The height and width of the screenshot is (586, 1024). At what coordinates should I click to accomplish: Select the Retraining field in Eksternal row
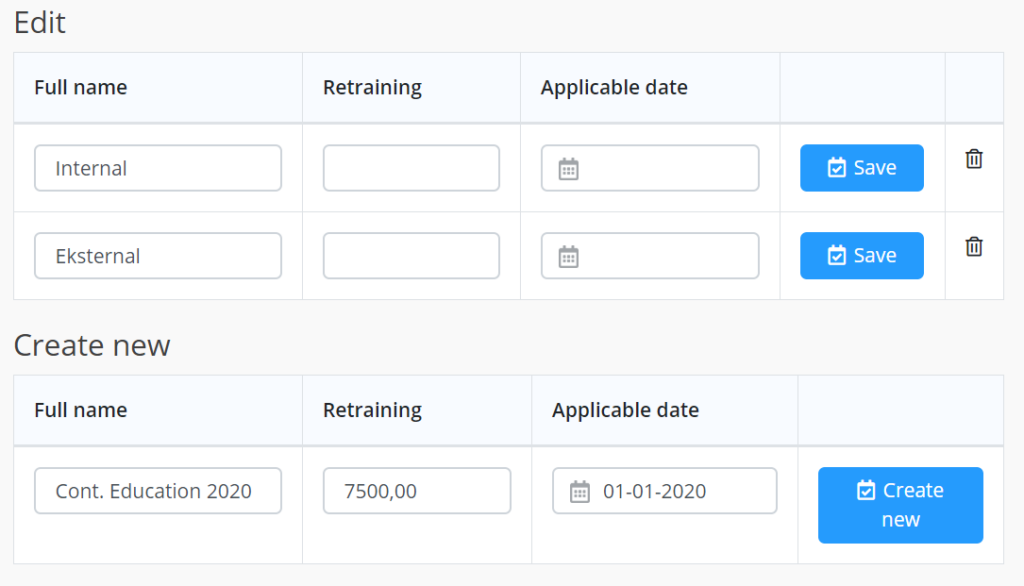[411, 255]
